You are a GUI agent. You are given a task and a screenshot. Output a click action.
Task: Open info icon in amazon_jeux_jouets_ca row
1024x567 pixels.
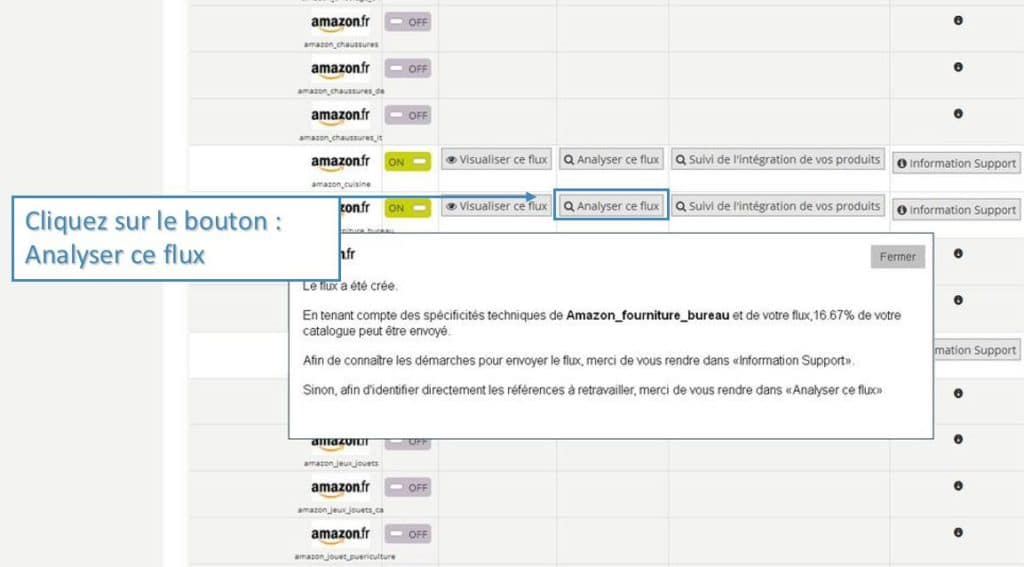pos(958,486)
